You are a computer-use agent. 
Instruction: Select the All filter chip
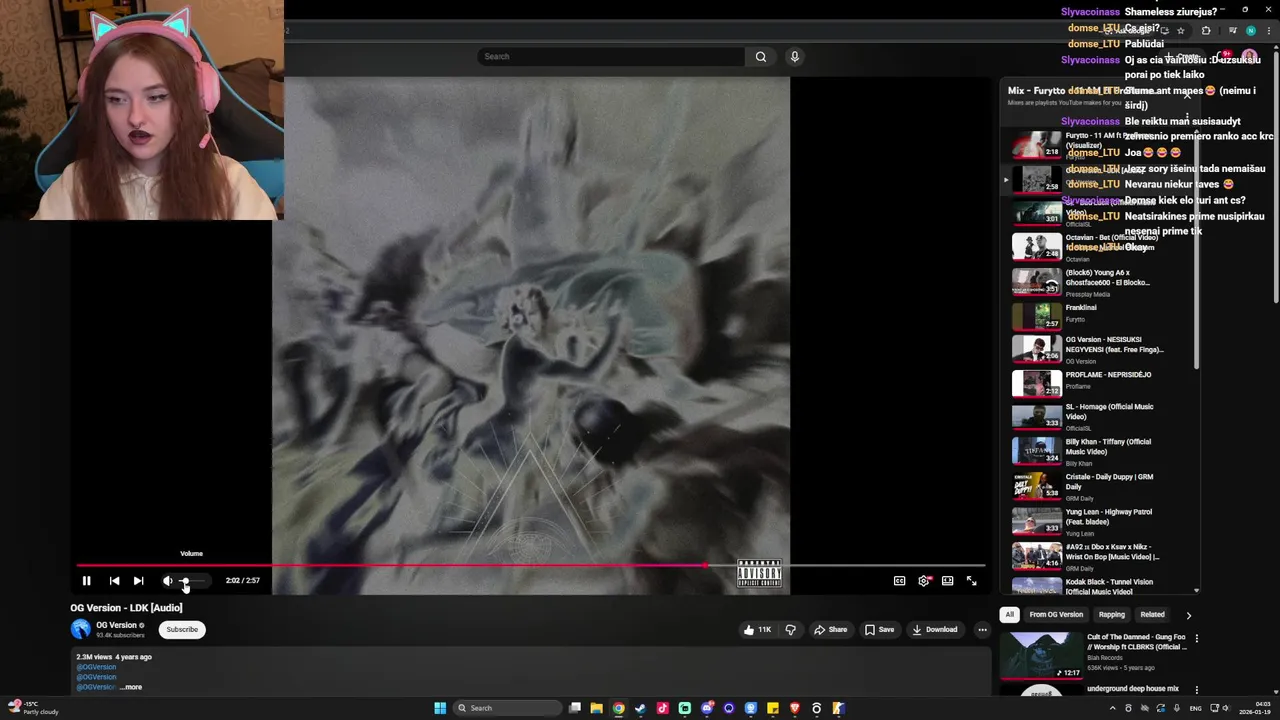[1010, 615]
